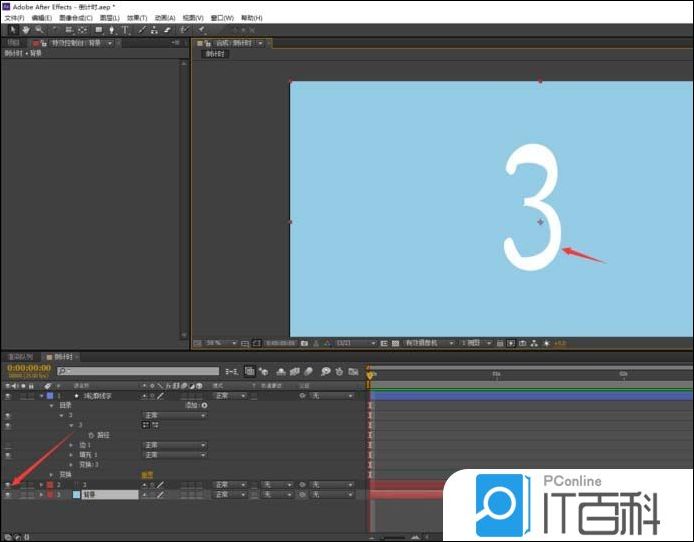Open the 窗口(W) menu
The height and width of the screenshot is (542, 694).
220,18
